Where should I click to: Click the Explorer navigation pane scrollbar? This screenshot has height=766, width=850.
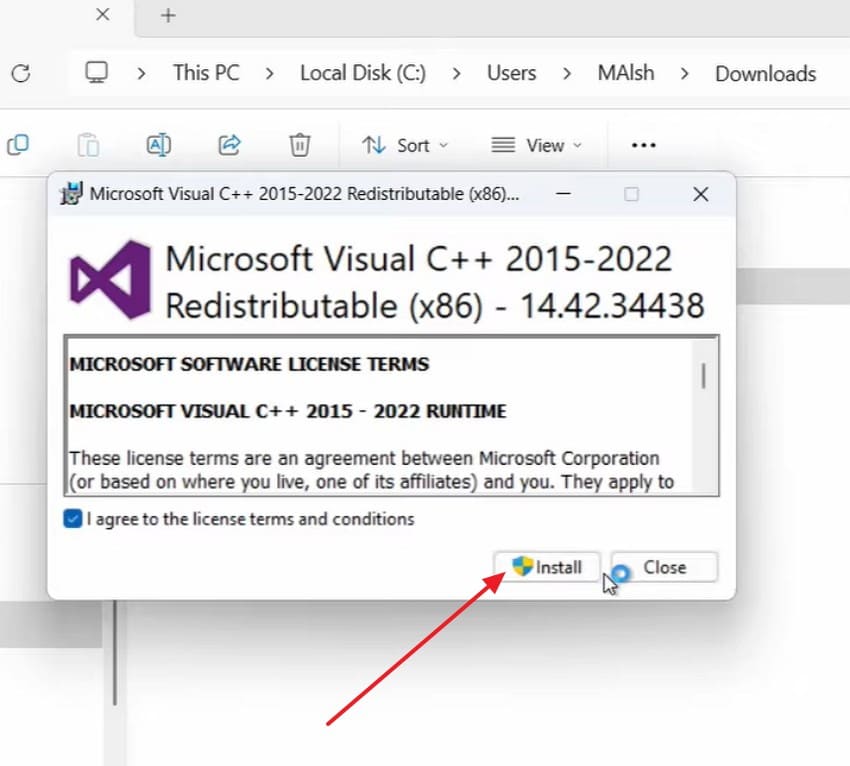(x=114, y=653)
